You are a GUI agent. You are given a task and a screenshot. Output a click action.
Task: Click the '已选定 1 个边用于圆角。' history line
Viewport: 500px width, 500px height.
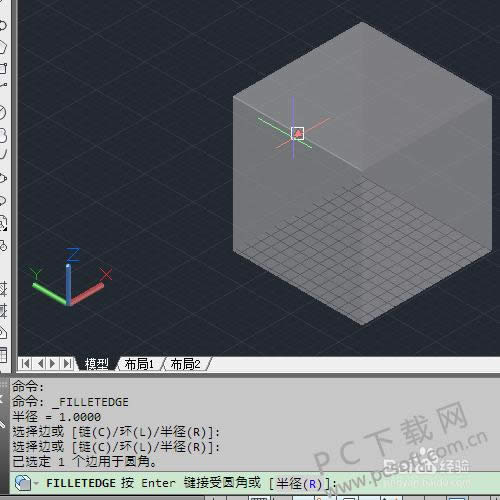84,461
